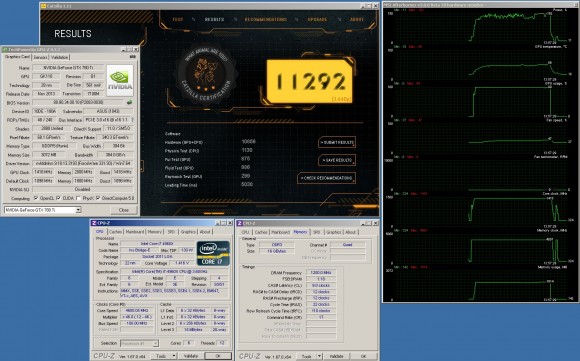Select Mainboard tab in CPU-Z CPU window
The width and height of the screenshot is (580, 361).
pos(135,232)
